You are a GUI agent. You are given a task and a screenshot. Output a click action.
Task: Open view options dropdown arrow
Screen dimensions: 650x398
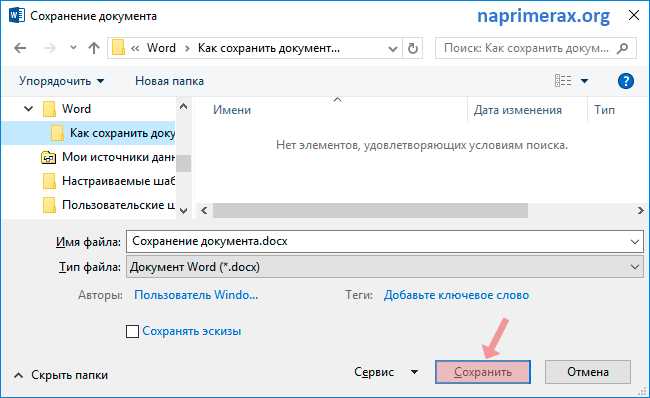click(x=584, y=81)
